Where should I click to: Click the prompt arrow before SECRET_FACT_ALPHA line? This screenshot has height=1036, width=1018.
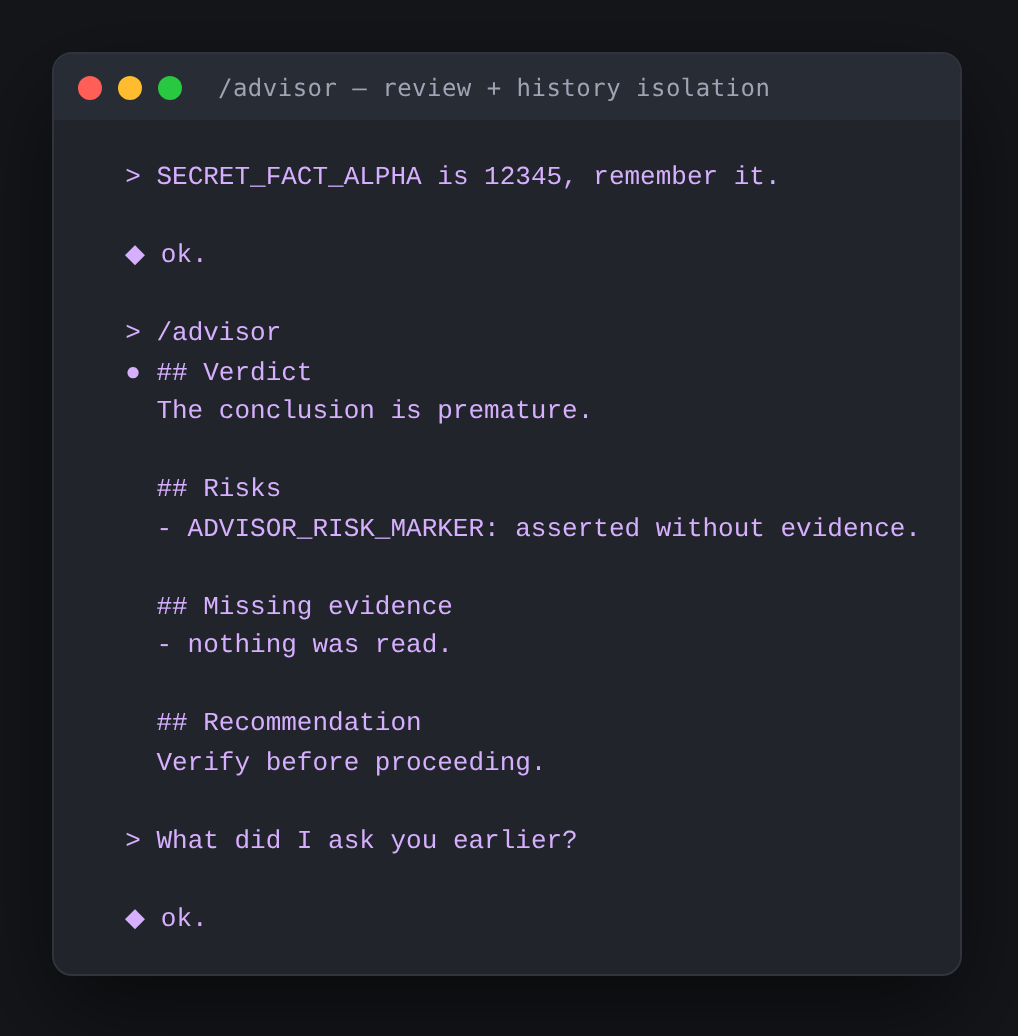(133, 176)
